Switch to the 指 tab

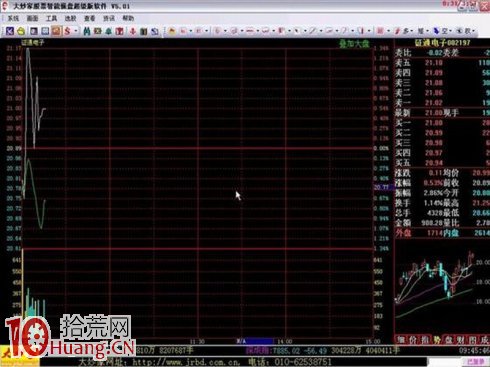(425, 340)
